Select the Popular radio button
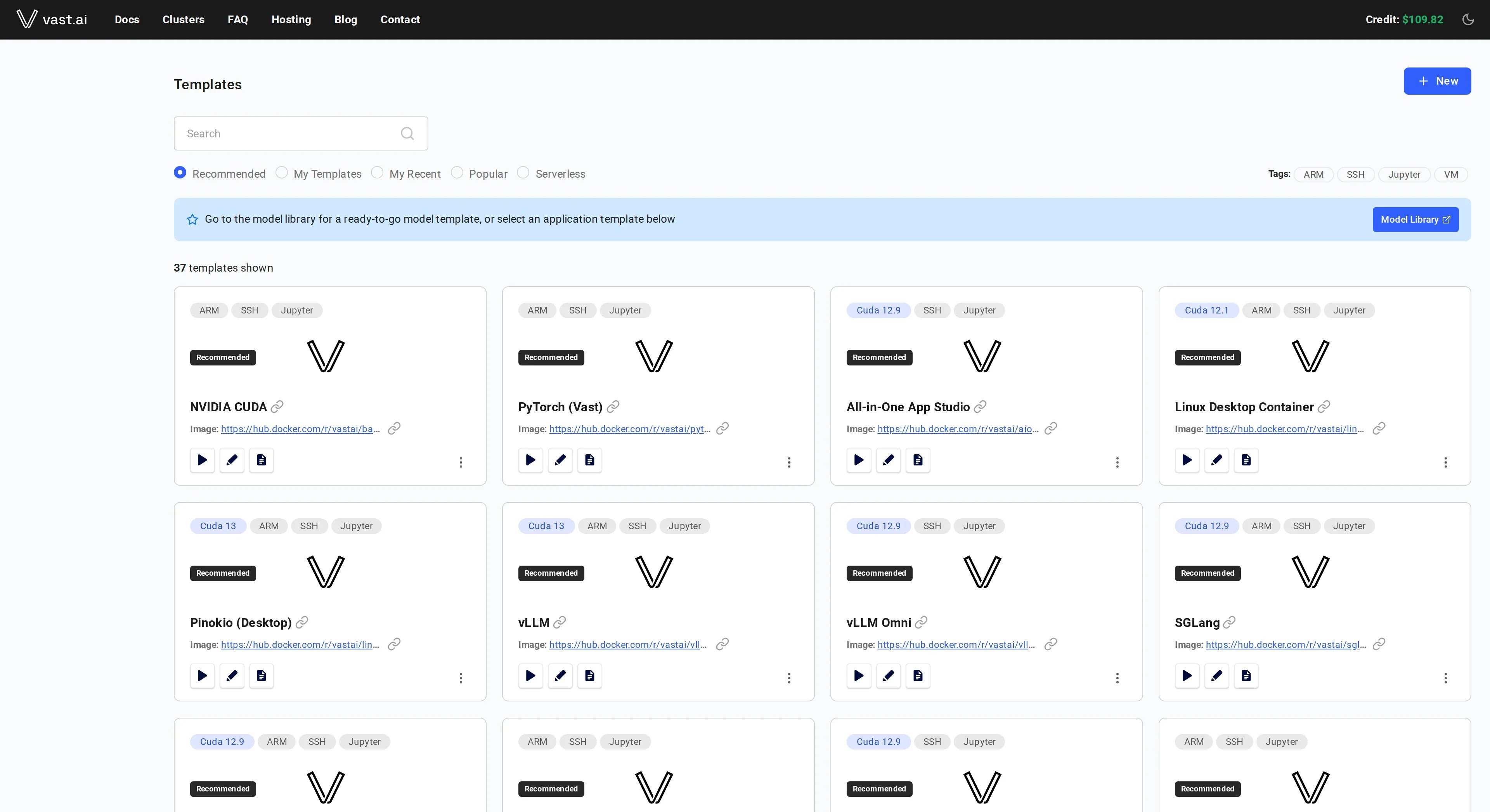Image resolution: width=1490 pixels, height=812 pixels. click(457, 173)
